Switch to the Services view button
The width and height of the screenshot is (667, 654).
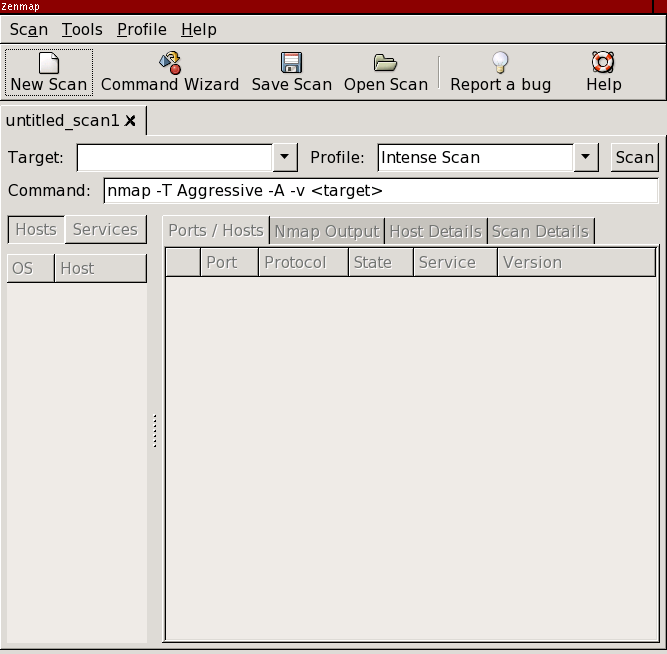105,229
